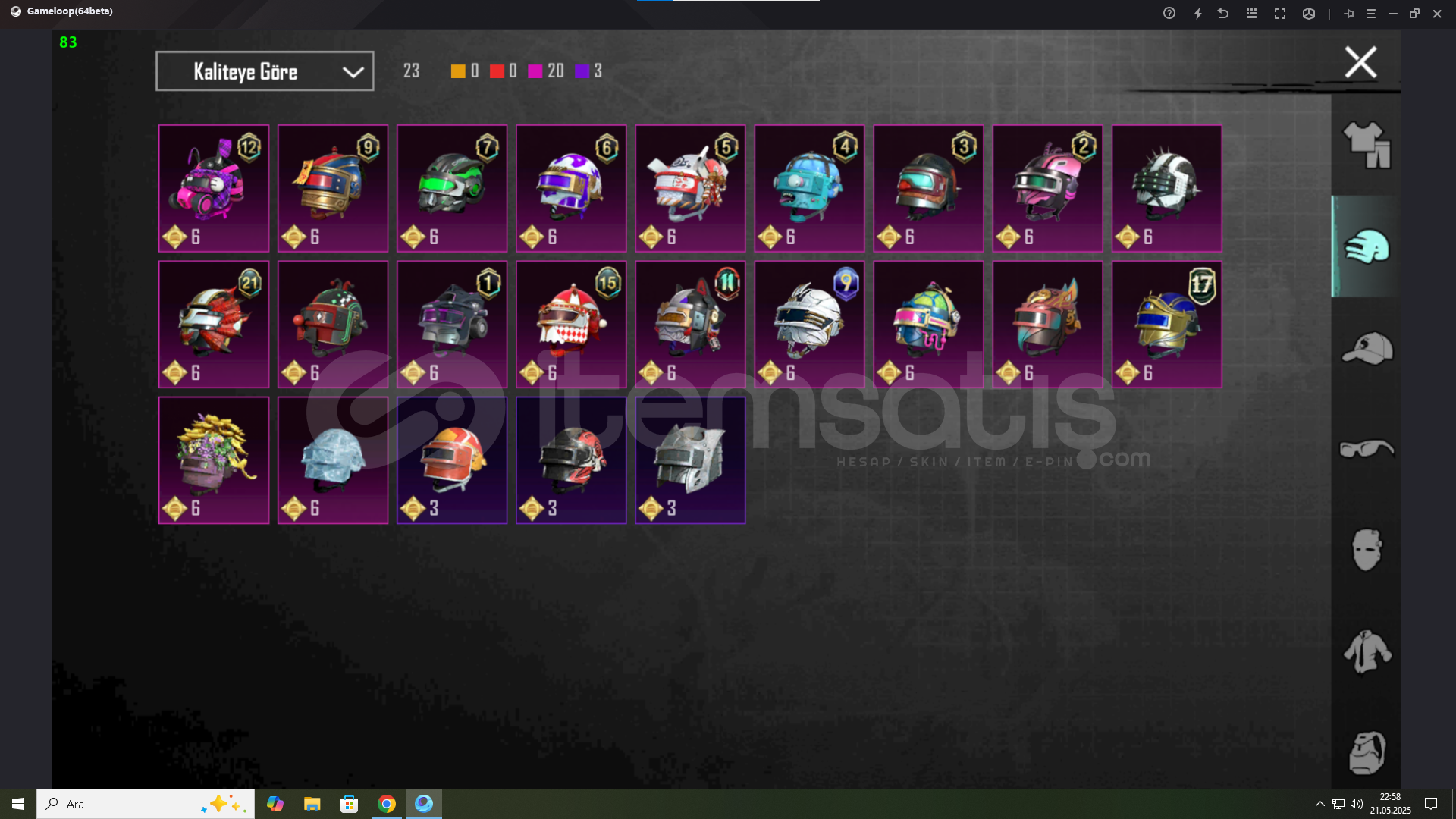Click the Gameloop lightning boost icon
The image size is (1456, 819).
pyautogui.click(x=1197, y=13)
